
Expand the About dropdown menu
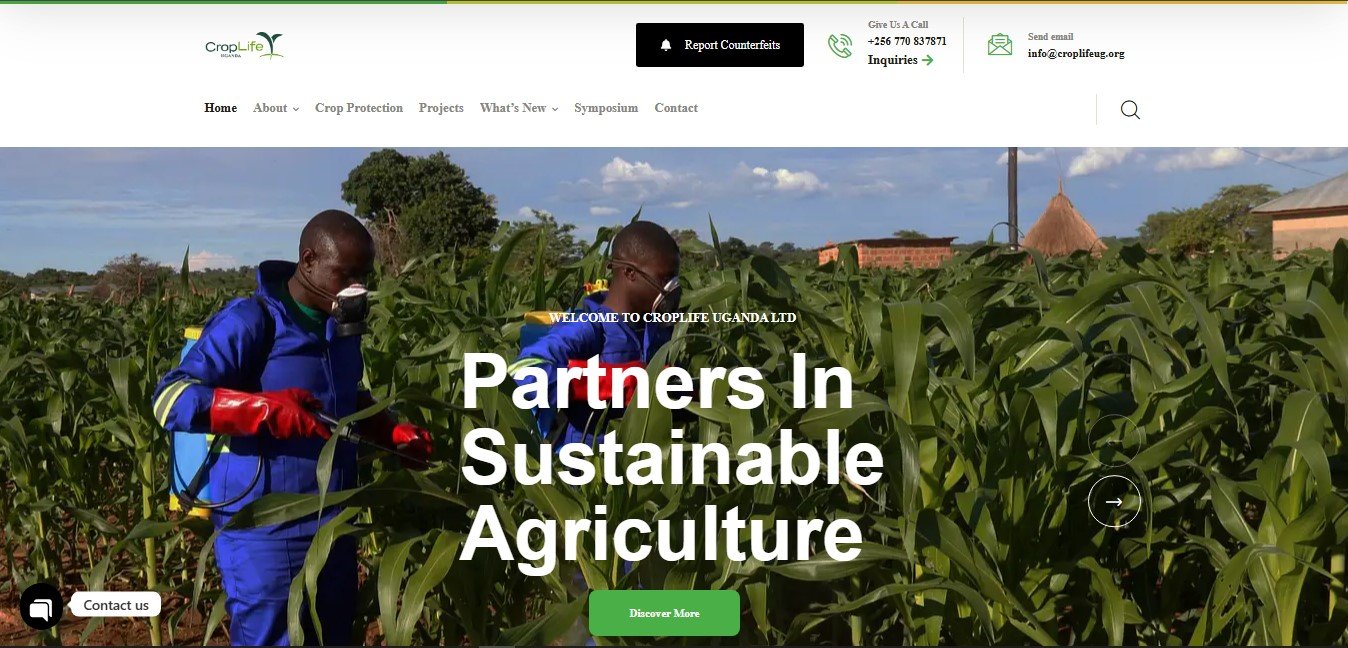pos(276,108)
